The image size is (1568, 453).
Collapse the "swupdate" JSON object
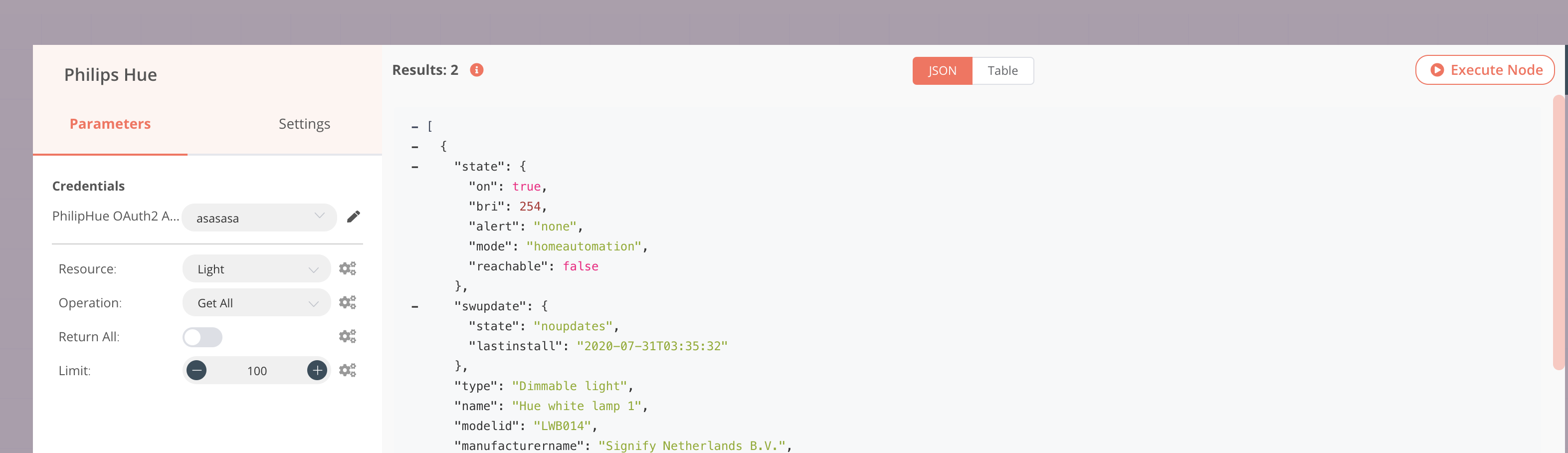(x=415, y=306)
